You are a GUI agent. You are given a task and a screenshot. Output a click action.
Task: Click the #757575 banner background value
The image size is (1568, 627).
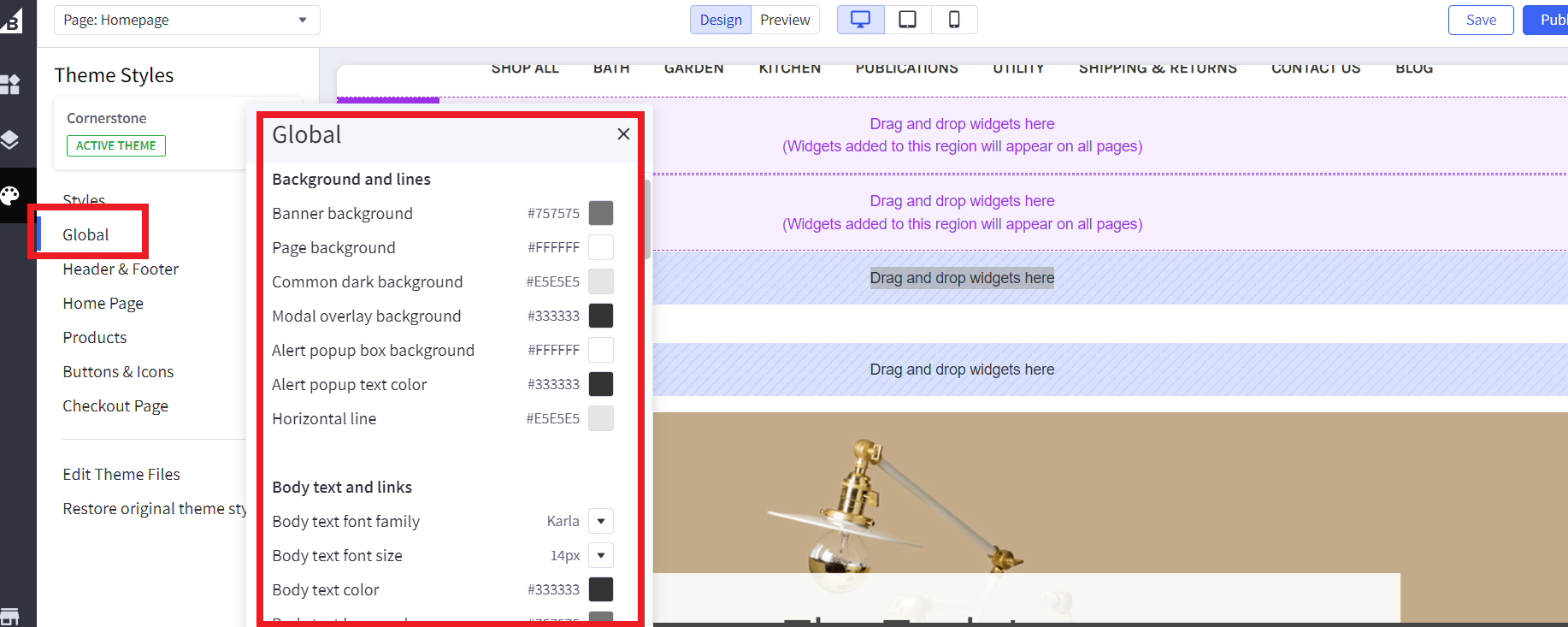click(553, 213)
